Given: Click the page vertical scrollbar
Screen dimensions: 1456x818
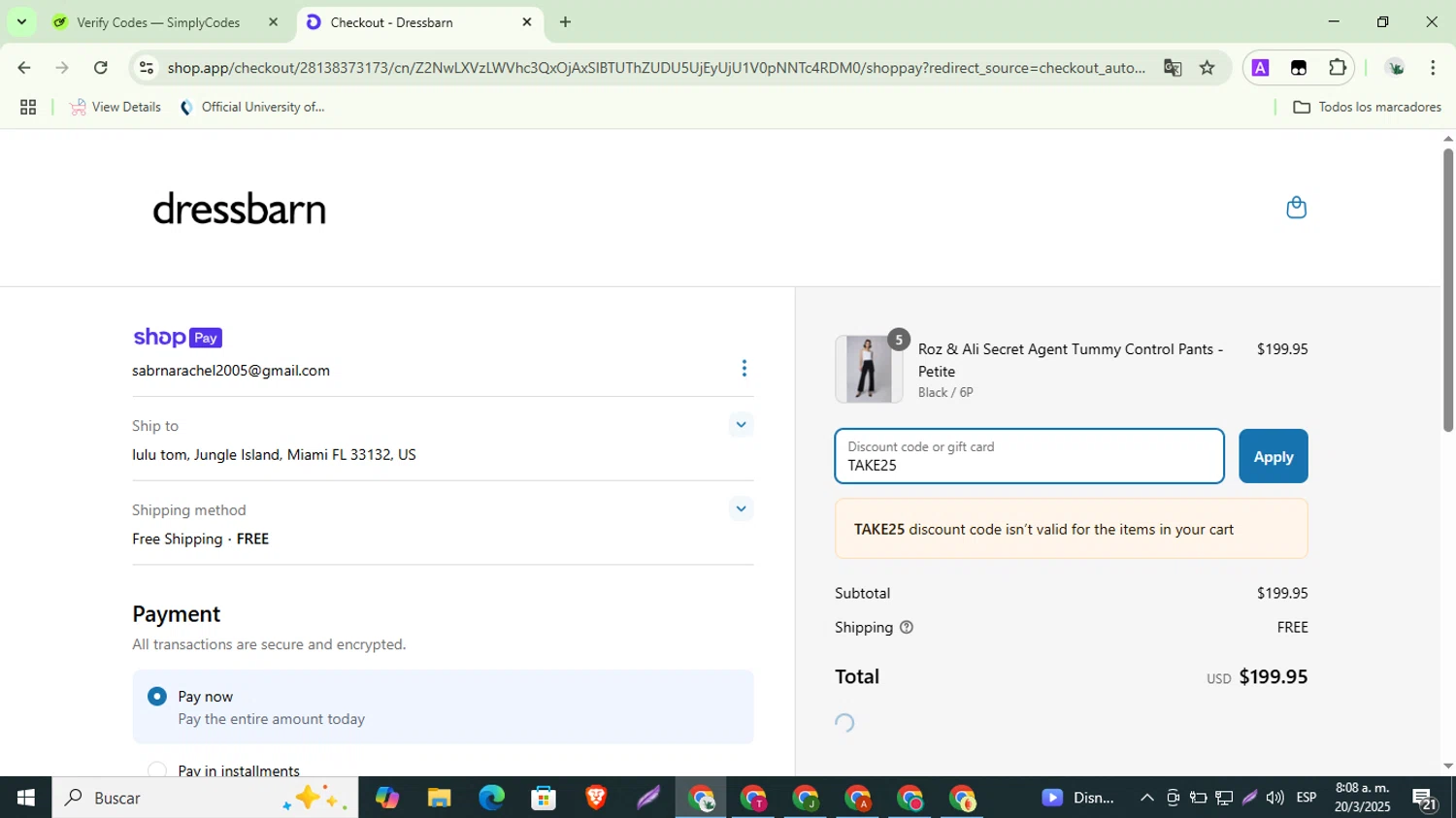Looking at the screenshot, I should (x=1447, y=290).
